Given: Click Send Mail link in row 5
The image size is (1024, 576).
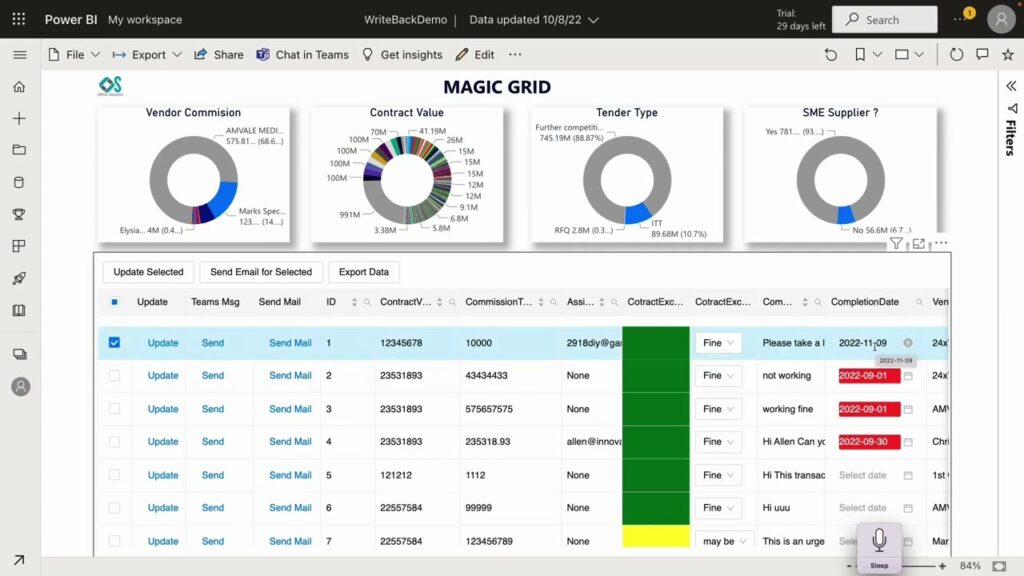Looking at the screenshot, I should [x=290, y=475].
